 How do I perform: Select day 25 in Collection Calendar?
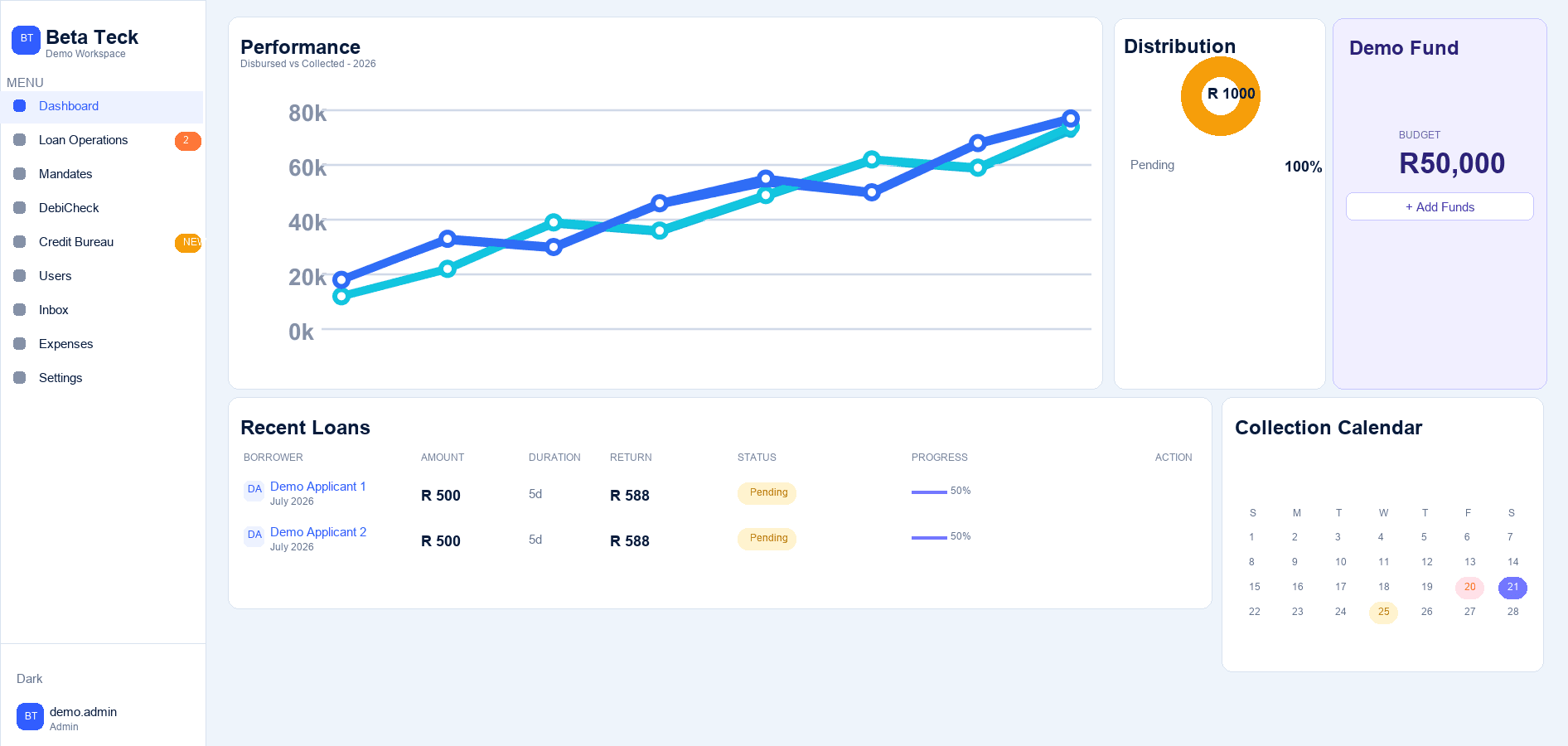click(1383, 612)
